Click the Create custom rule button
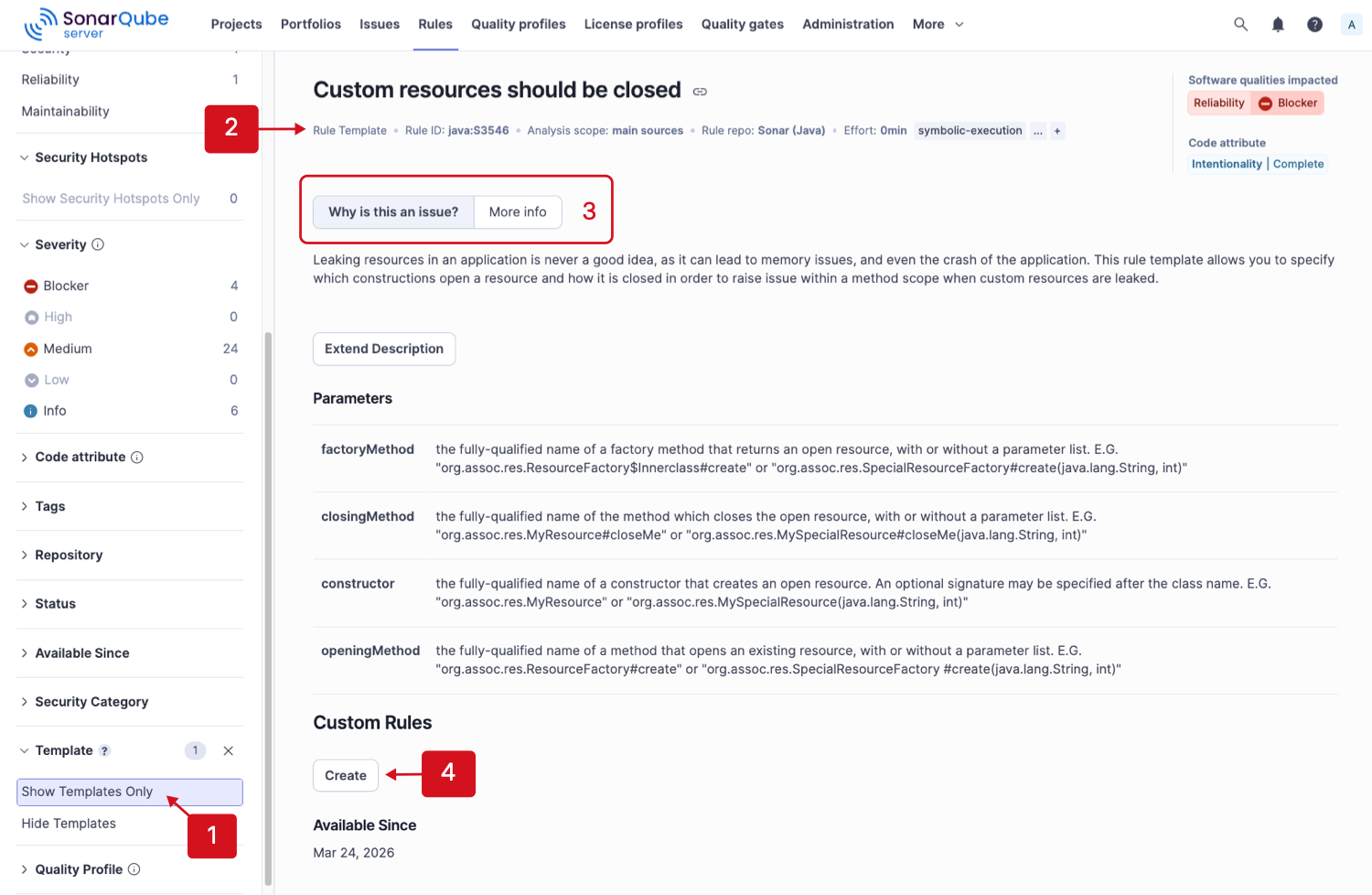The width and height of the screenshot is (1372, 895). [346, 775]
